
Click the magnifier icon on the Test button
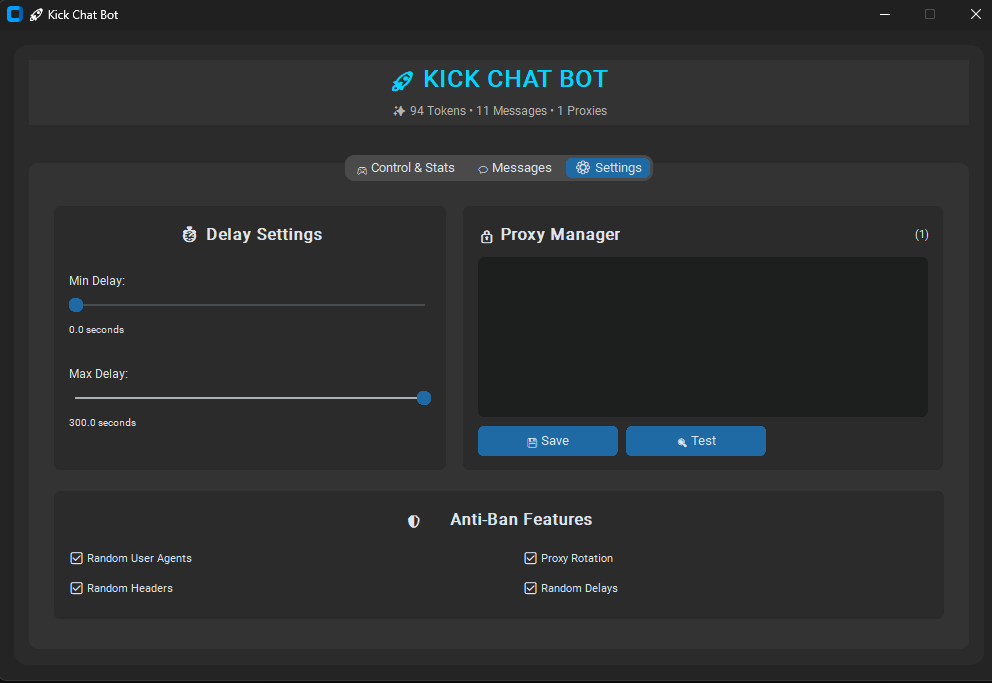682,442
